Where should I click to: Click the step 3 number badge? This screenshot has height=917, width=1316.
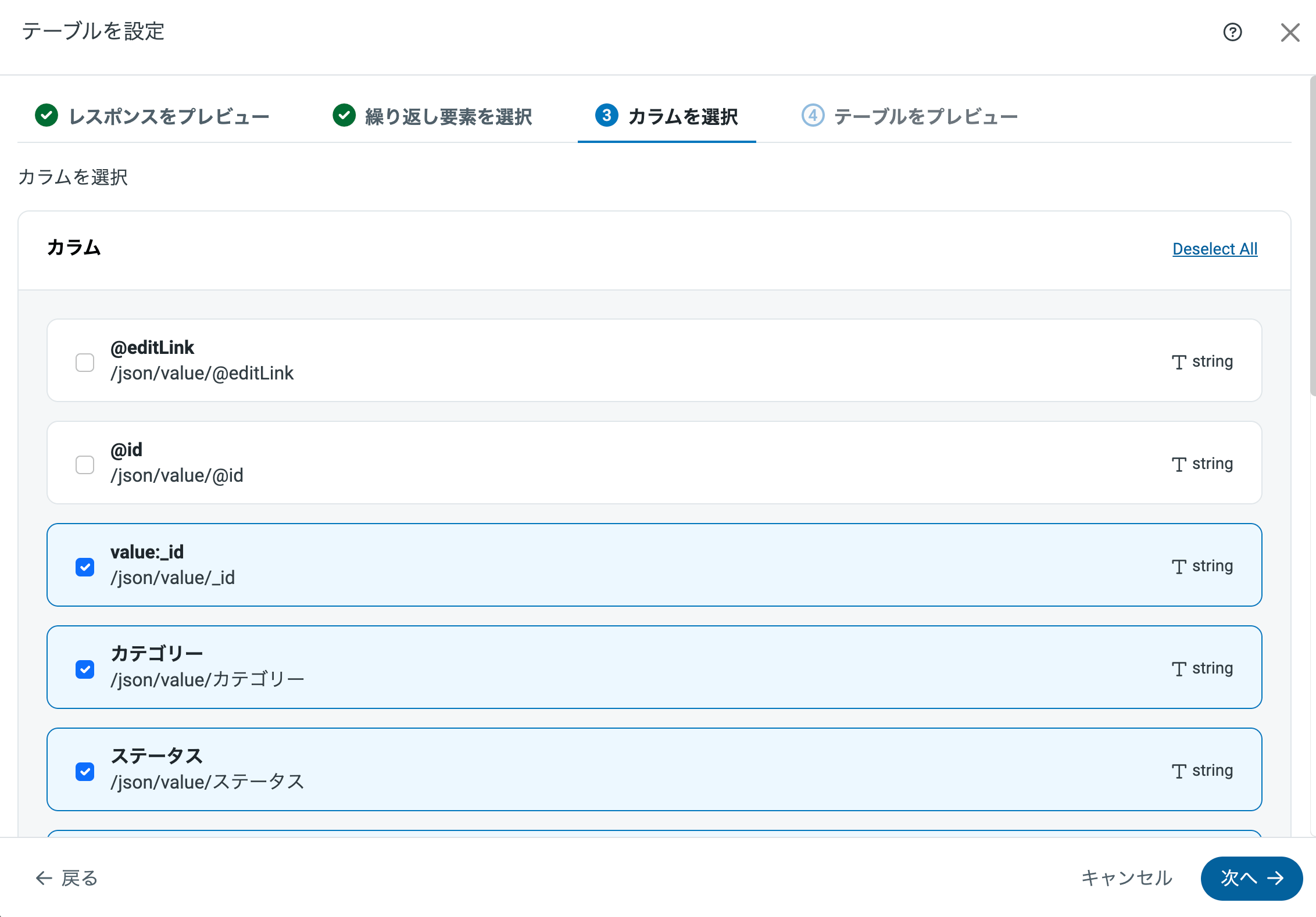coord(606,116)
